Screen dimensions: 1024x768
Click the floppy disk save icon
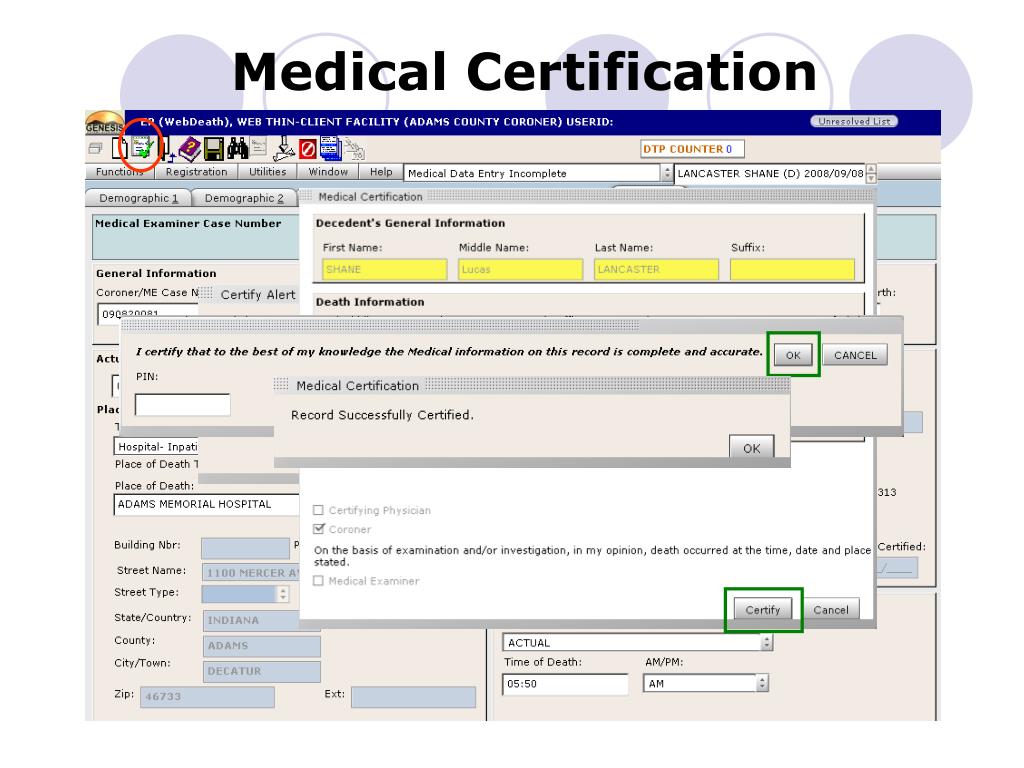(x=214, y=150)
